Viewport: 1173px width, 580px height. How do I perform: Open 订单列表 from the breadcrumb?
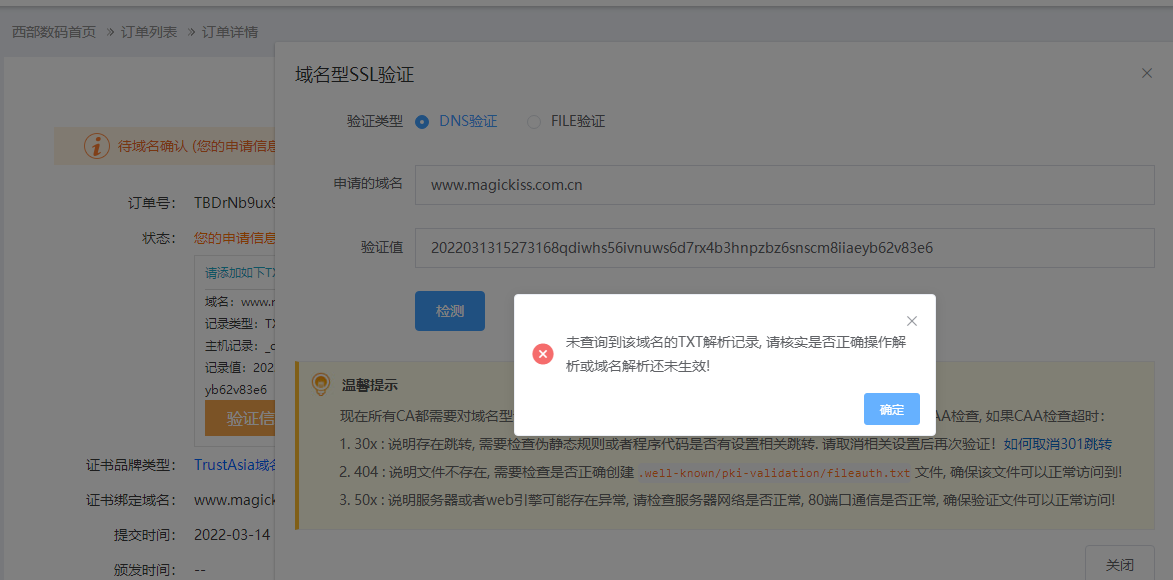[x=149, y=32]
